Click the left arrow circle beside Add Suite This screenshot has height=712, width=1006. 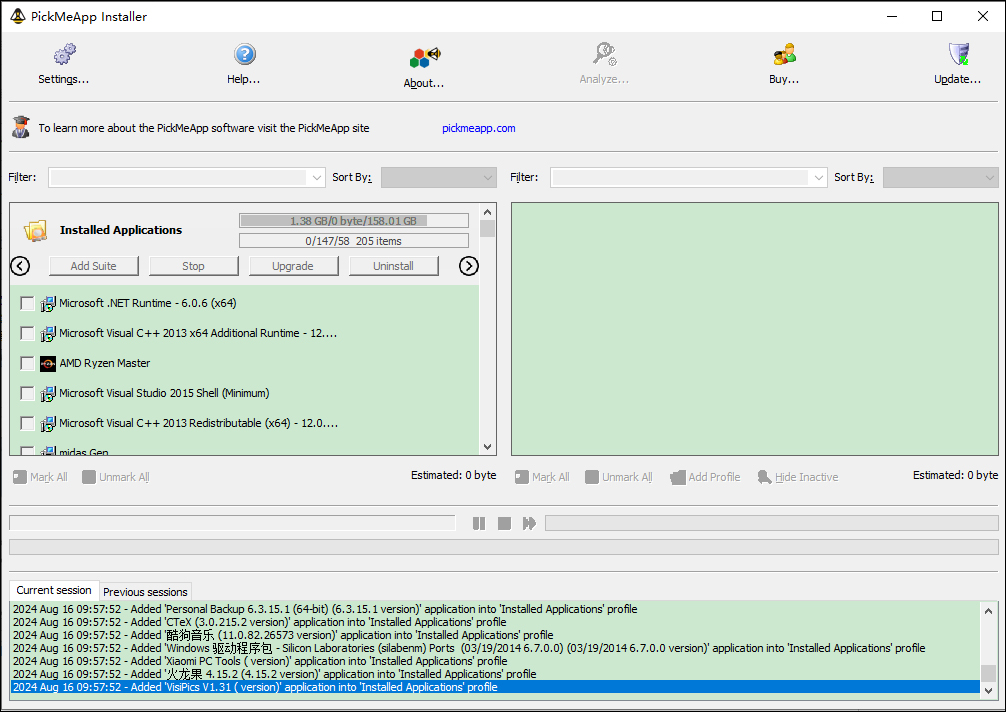pyautogui.click(x=20, y=266)
